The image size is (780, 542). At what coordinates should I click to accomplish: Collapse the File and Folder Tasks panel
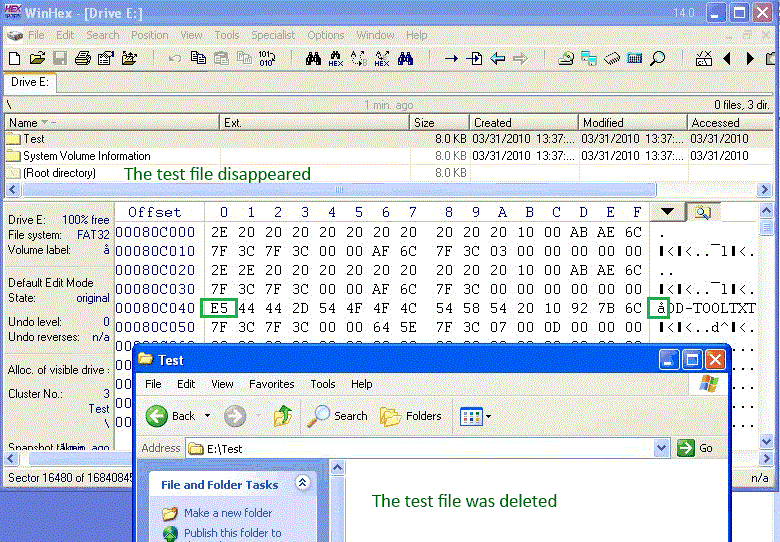click(x=302, y=482)
